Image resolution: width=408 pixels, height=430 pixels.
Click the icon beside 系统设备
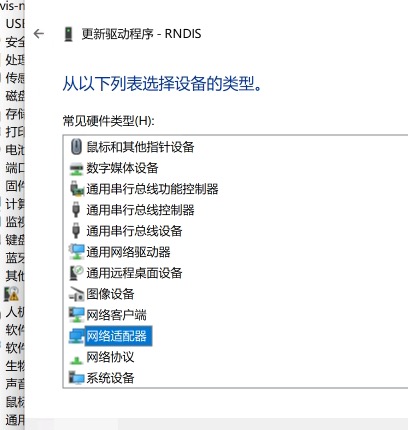[x=76, y=378]
